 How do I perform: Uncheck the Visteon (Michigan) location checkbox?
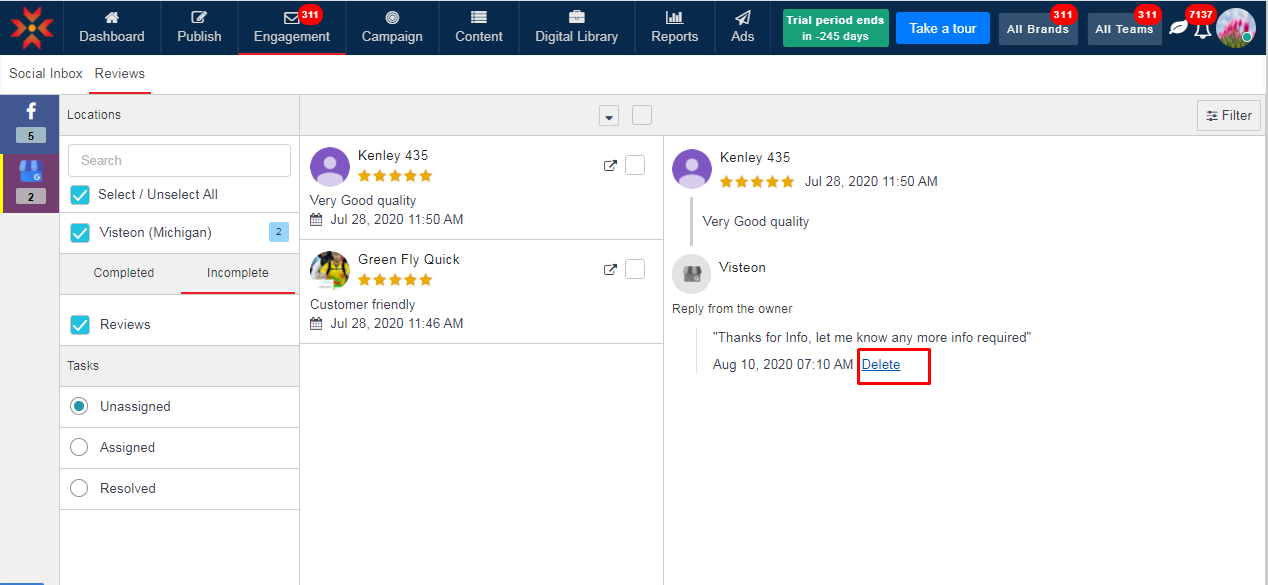click(x=80, y=233)
